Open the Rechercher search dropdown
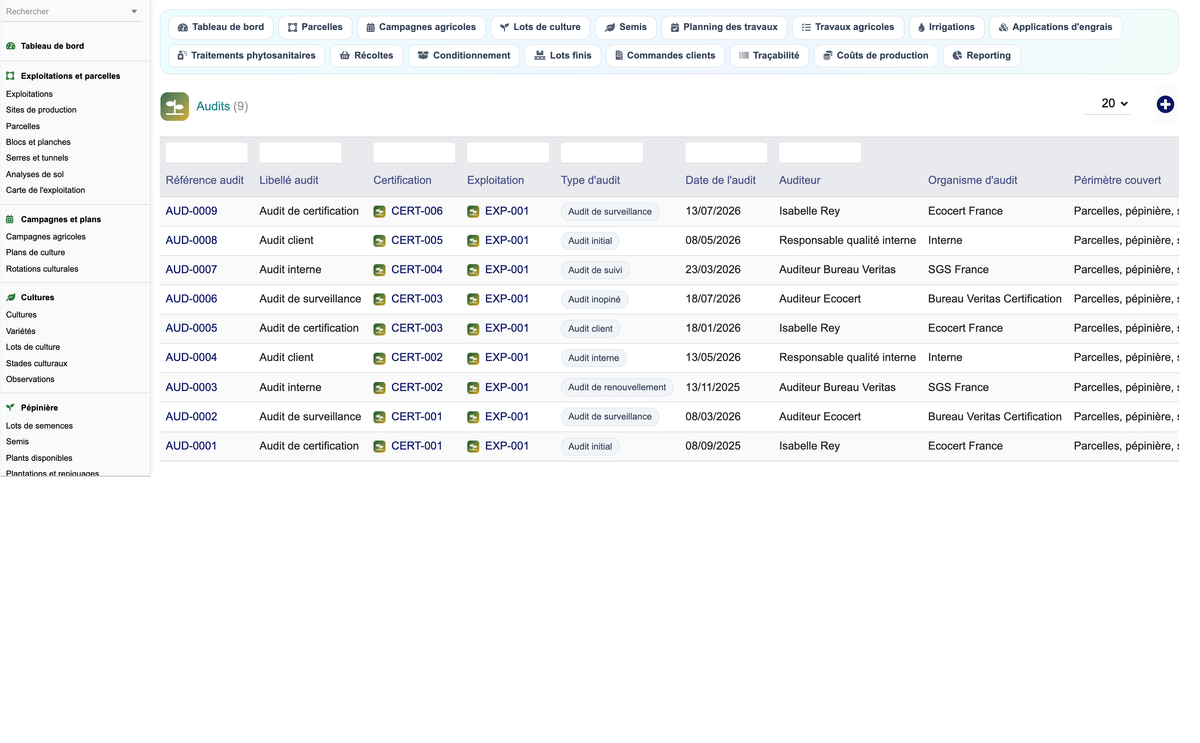The height and width of the screenshot is (743, 1200). tap(72, 11)
